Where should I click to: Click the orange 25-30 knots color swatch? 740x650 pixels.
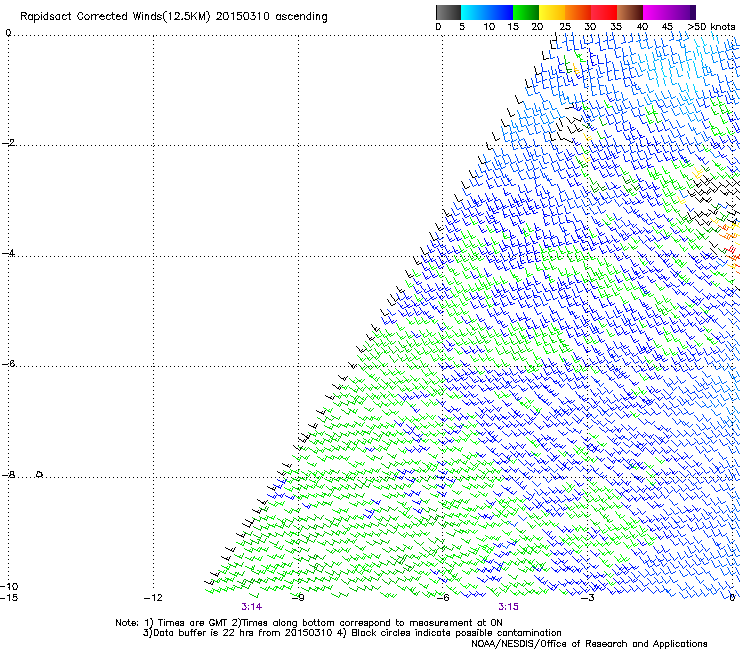pos(578,12)
